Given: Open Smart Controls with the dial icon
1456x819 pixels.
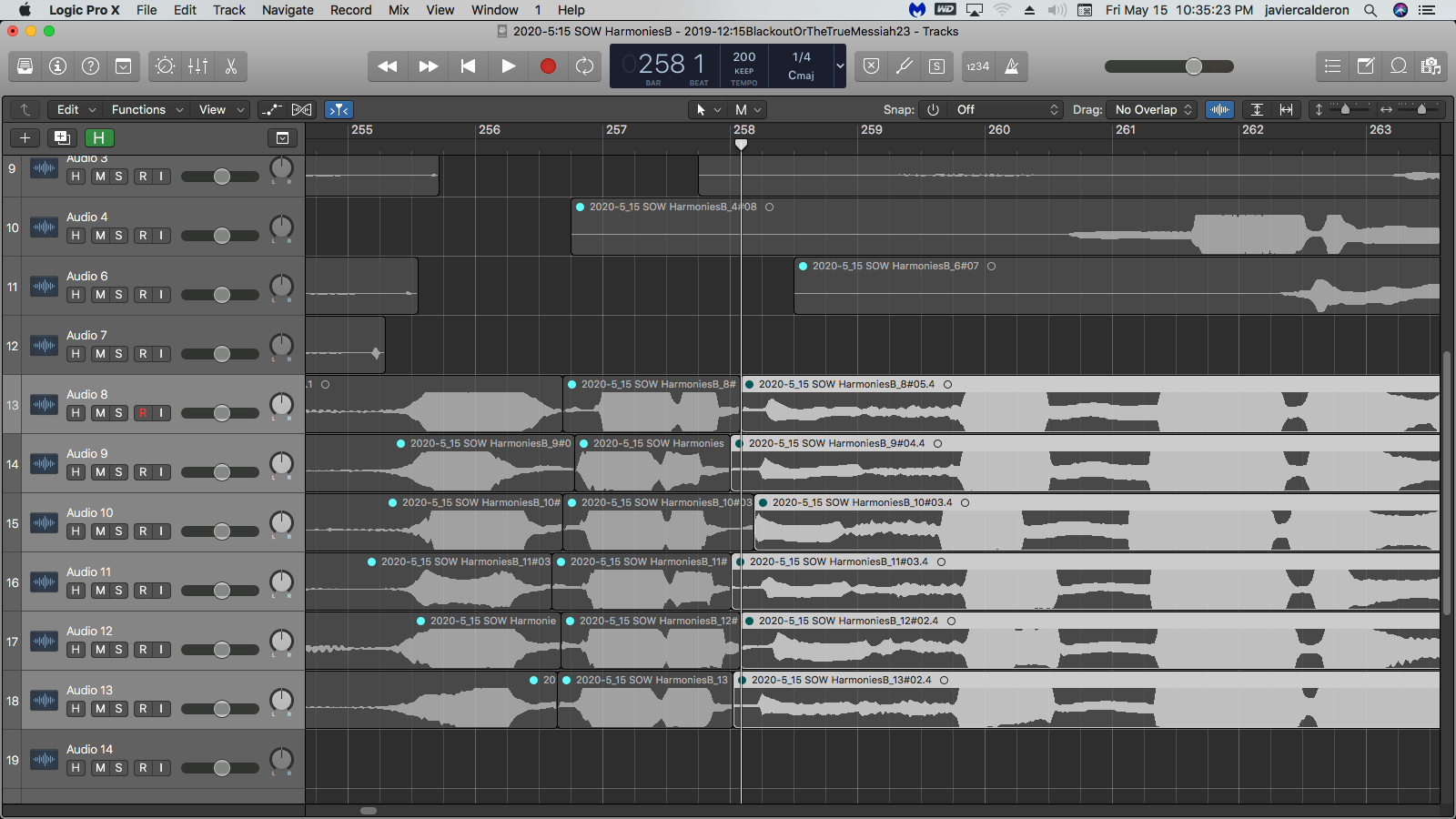Looking at the screenshot, I should 165,66.
